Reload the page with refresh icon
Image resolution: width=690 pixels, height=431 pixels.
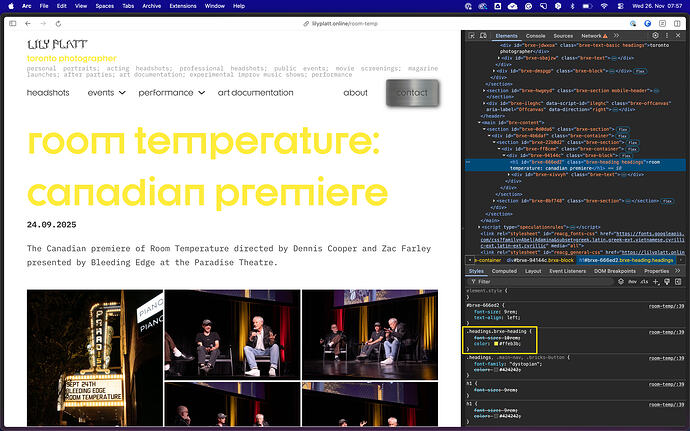pos(58,23)
